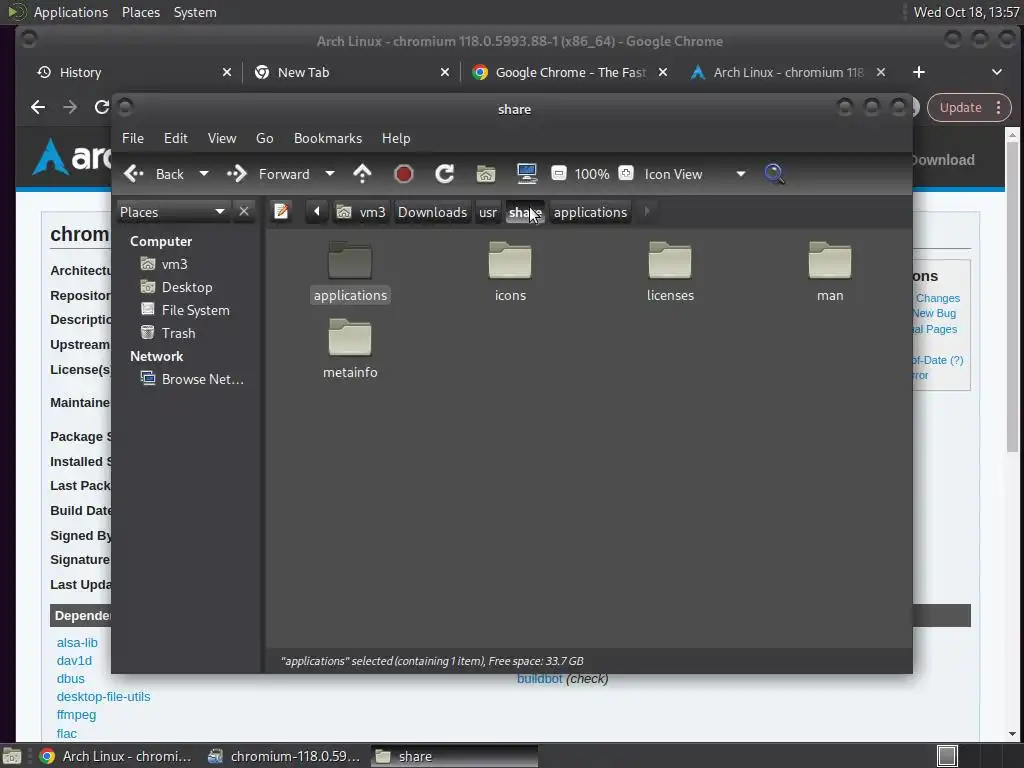Open the System menu in top panel
This screenshot has height=768, width=1024.
(x=195, y=12)
